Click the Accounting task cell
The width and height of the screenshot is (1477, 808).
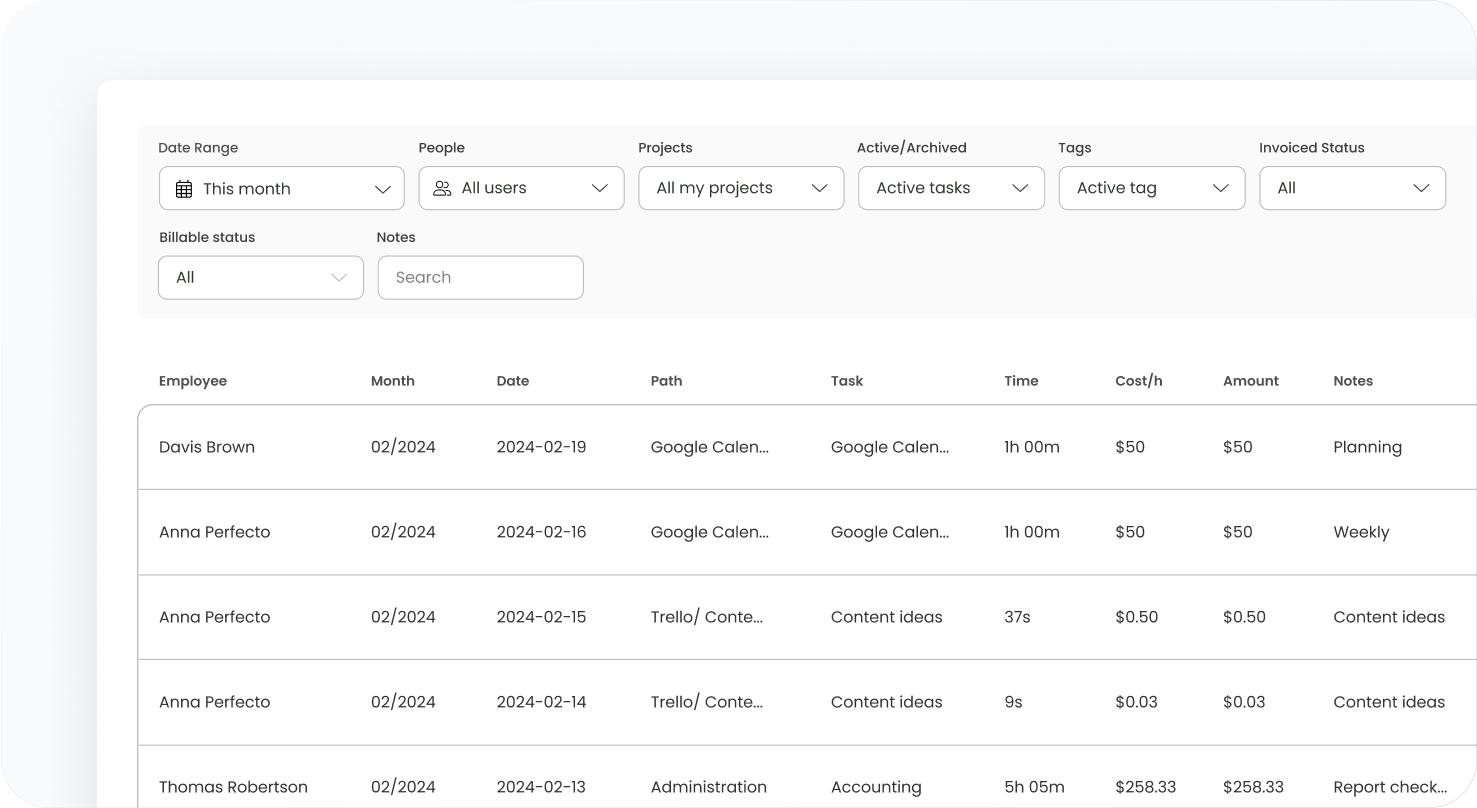tap(876, 787)
